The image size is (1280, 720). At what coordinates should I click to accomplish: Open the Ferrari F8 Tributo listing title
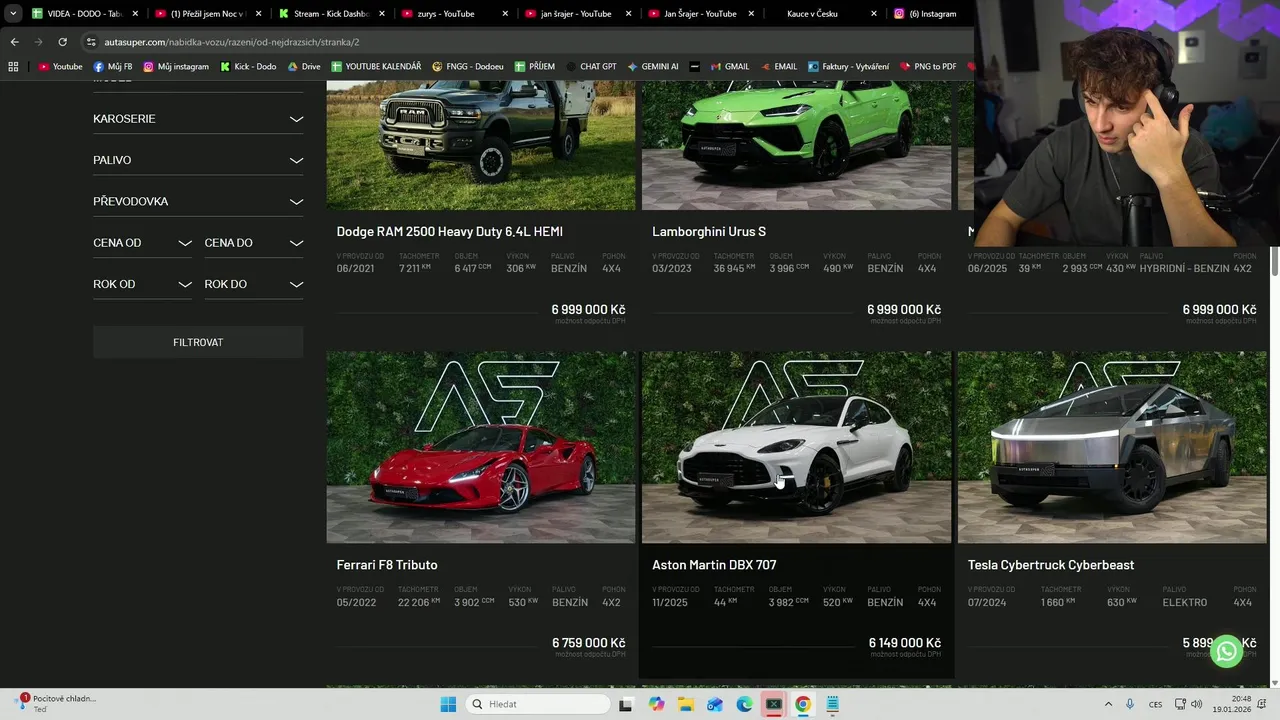(387, 565)
